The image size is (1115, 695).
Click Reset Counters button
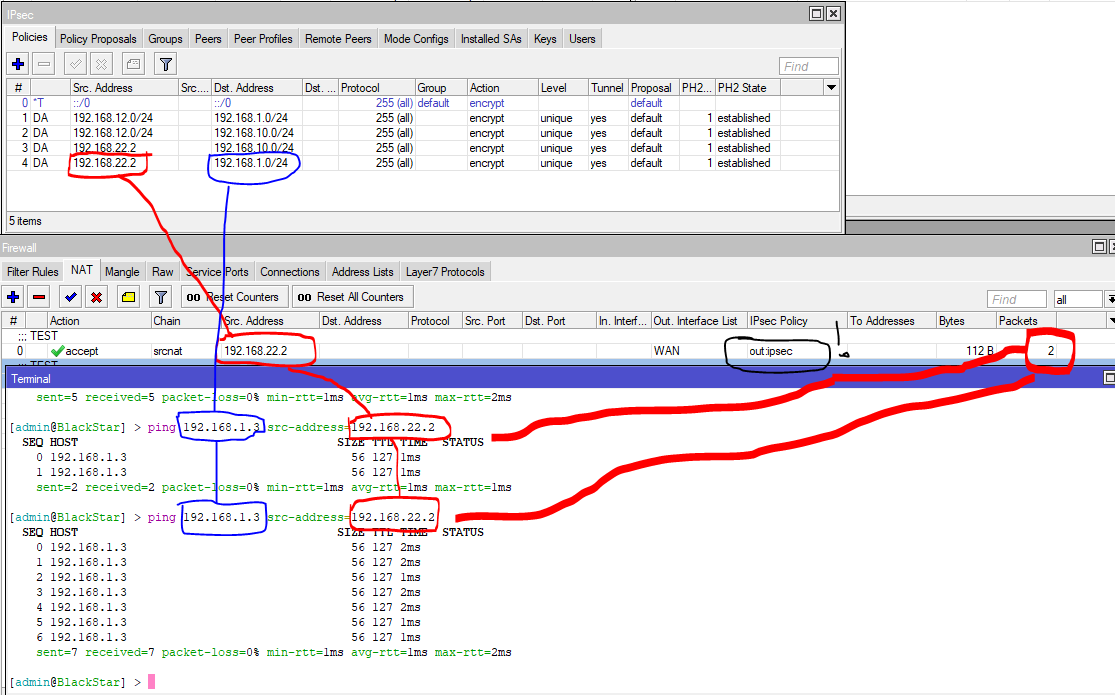(235, 297)
